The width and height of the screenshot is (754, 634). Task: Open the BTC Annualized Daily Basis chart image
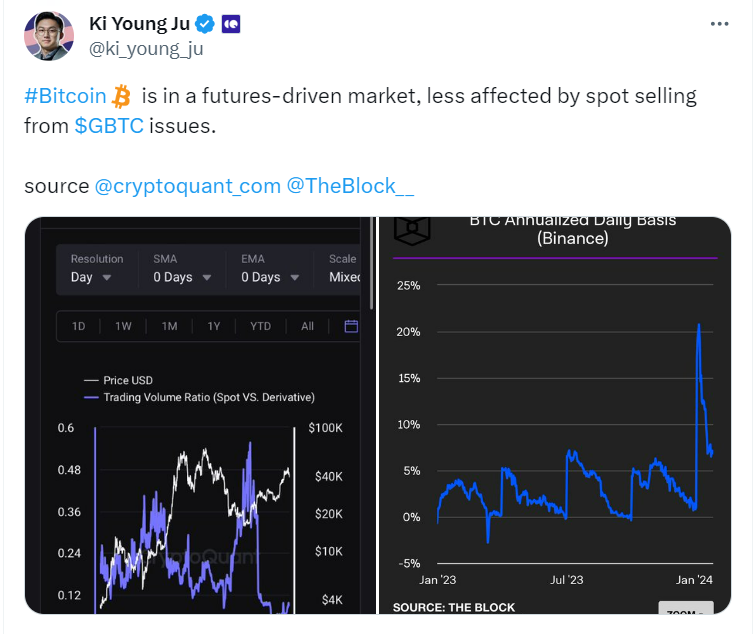[555, 415]
